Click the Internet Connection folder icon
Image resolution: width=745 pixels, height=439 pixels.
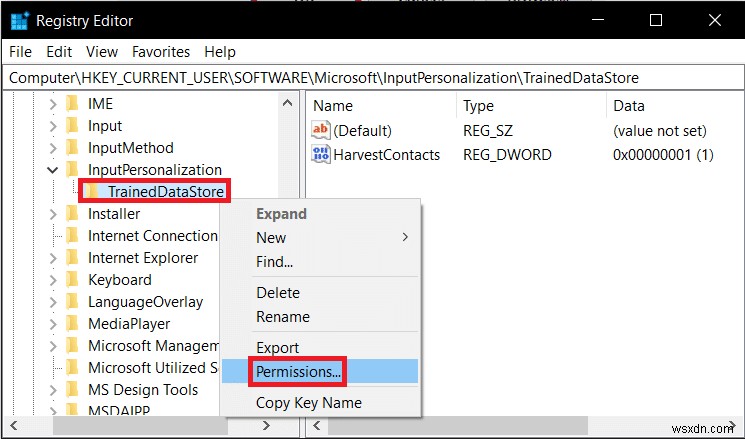(72, 236)
